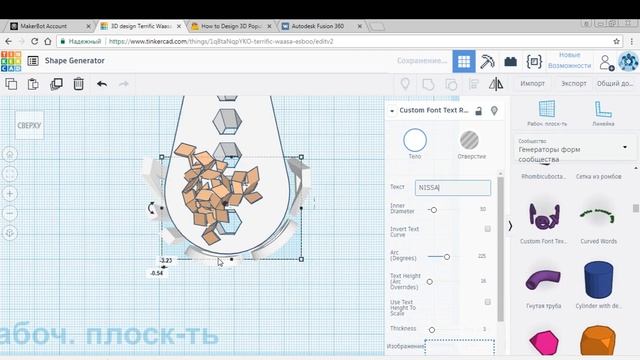The width and height of the screenshot is (640, 360).
Task: Select the Рабоч. плоск-ть workplane tool
Action: tap(547, 113)
